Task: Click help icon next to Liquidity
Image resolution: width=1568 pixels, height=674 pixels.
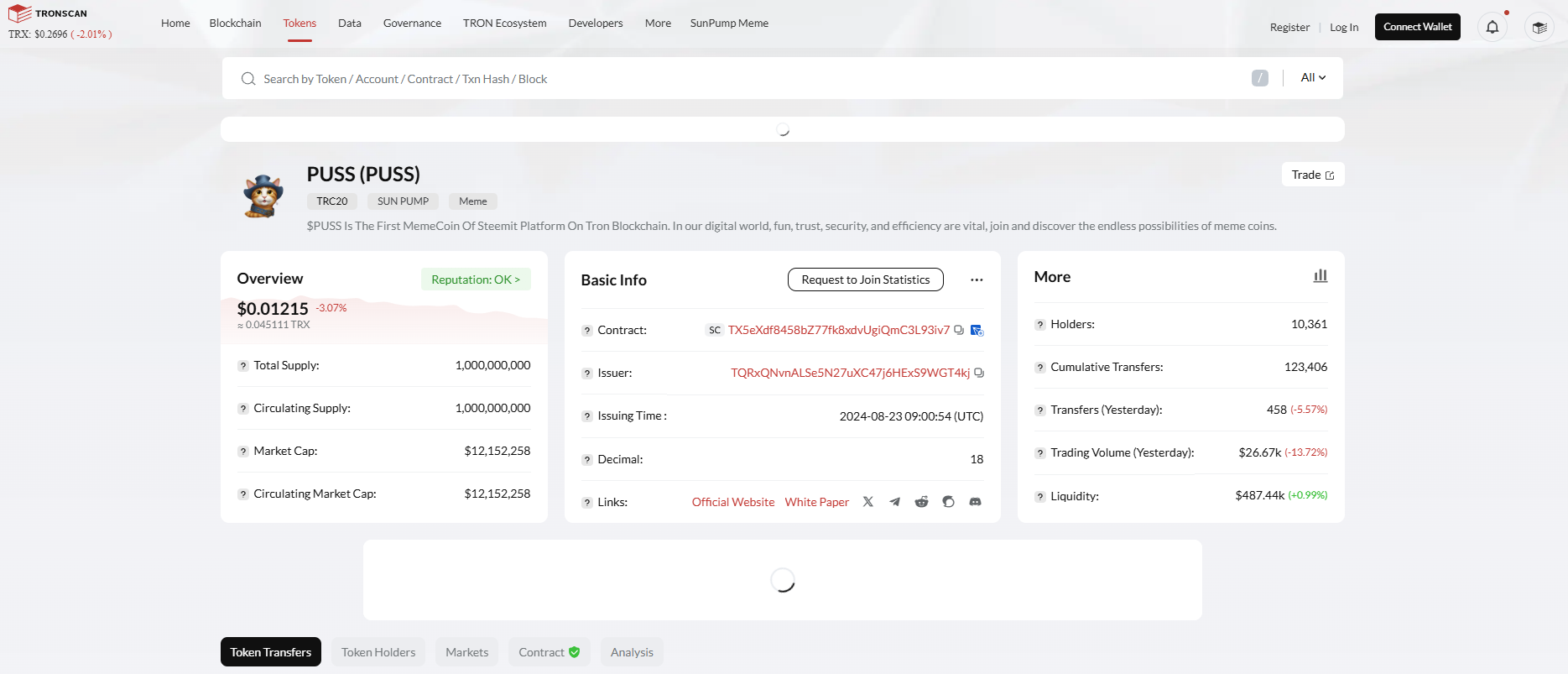Action: coord(1040,497)
